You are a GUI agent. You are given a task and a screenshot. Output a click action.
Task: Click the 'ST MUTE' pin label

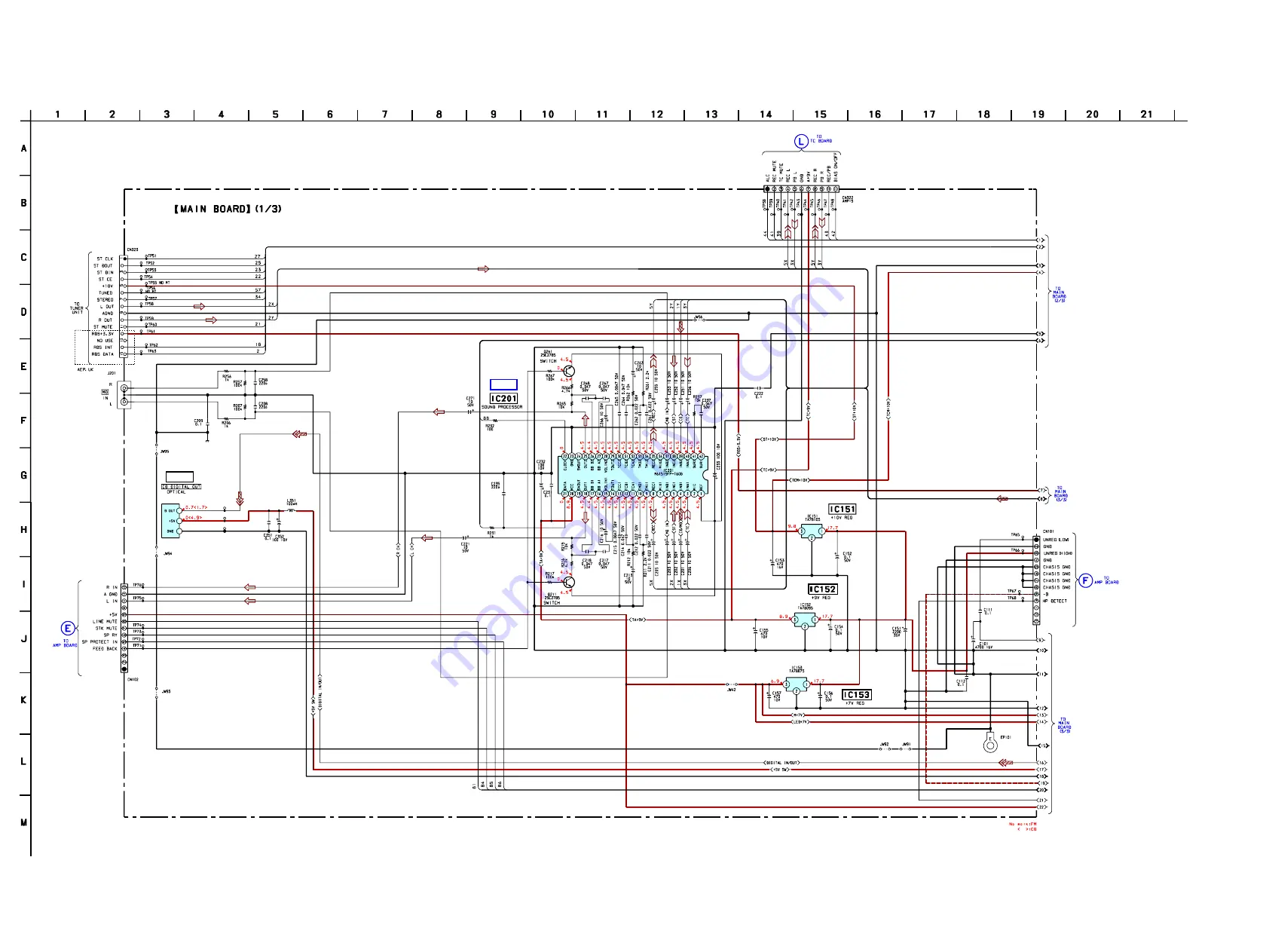pyautogui.click(x=103, y=327)
